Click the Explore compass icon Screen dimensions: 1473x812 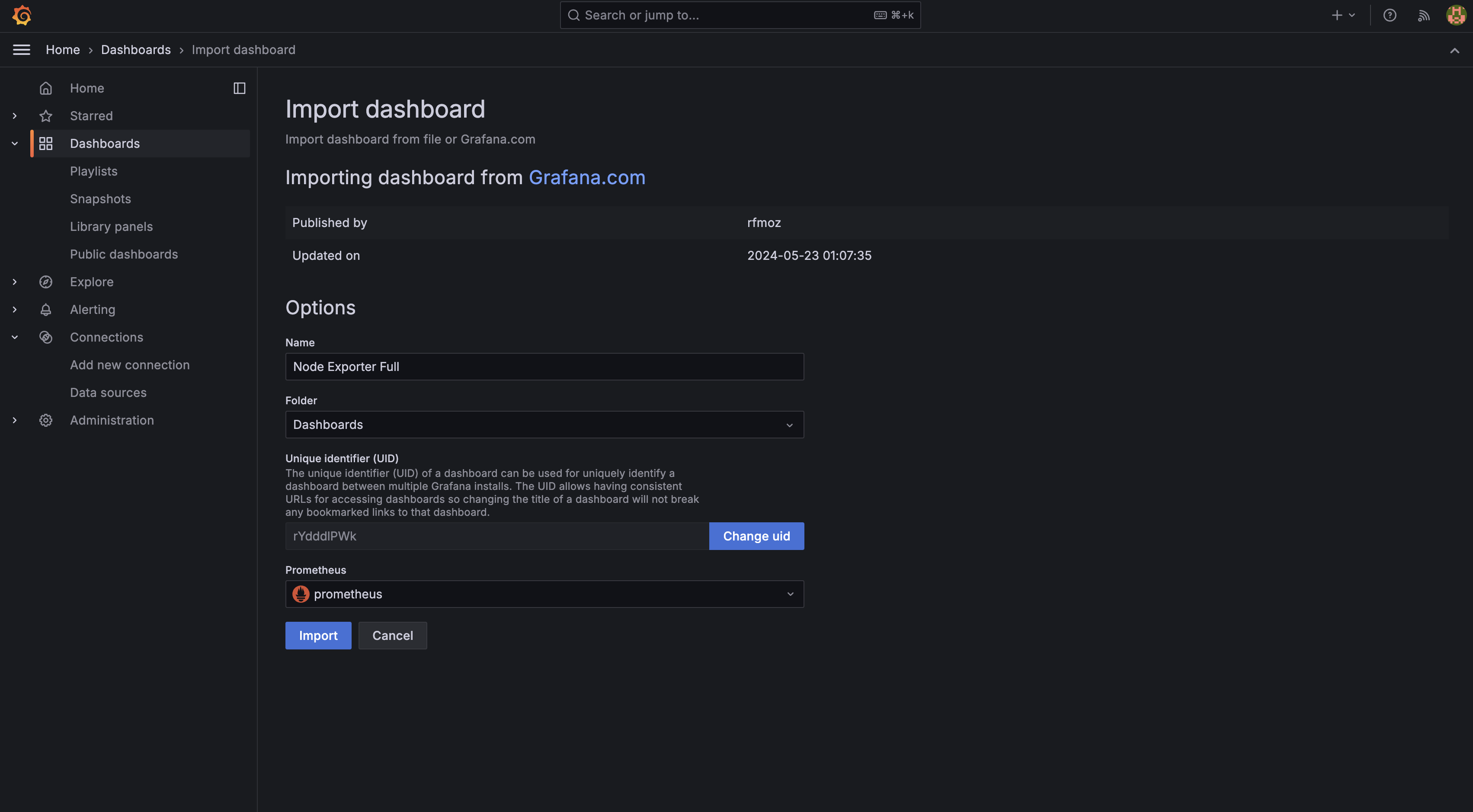click(46, 282)
